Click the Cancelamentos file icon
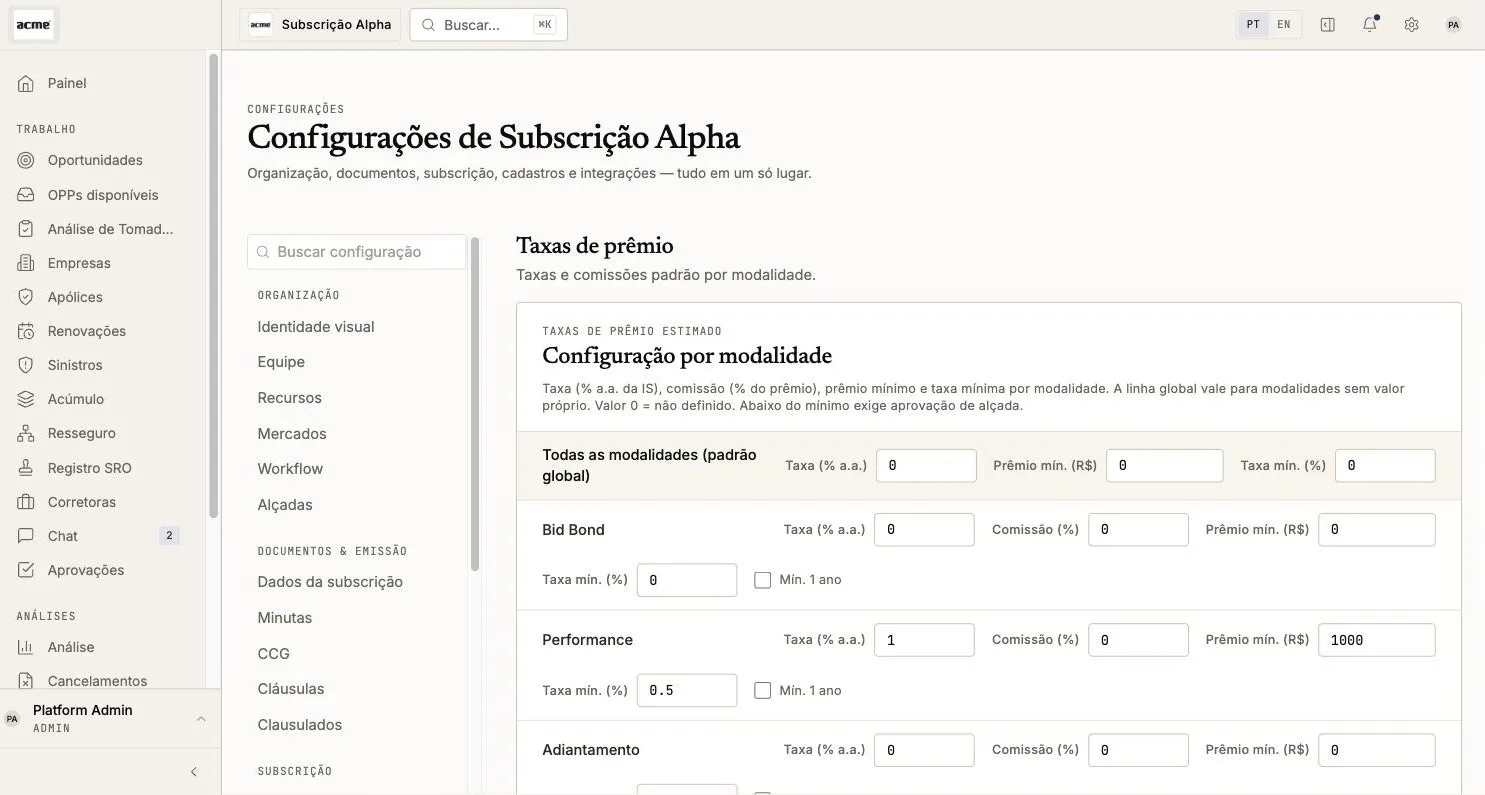1485x795 pixels. (27, 681)
